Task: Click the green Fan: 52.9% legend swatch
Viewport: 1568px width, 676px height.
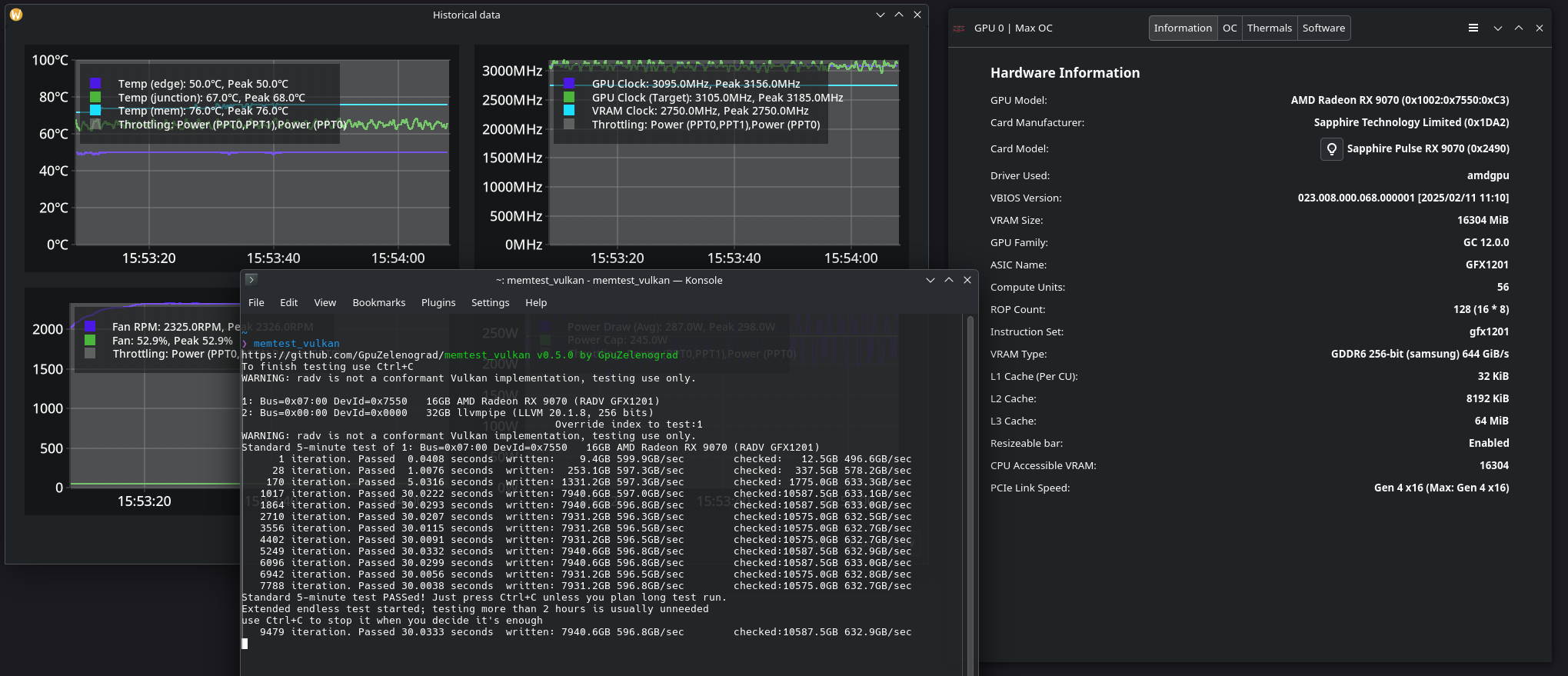Action: pos(90,340)
